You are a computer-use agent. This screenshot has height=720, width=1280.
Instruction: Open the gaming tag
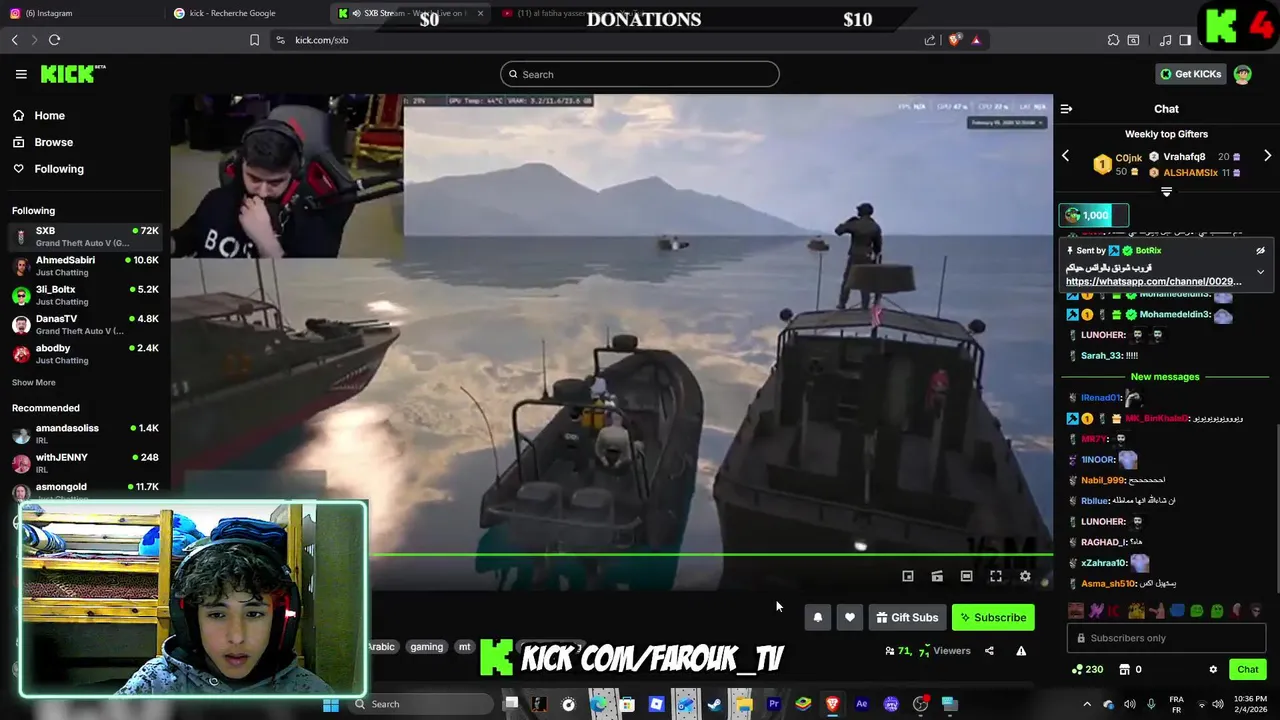426,647
